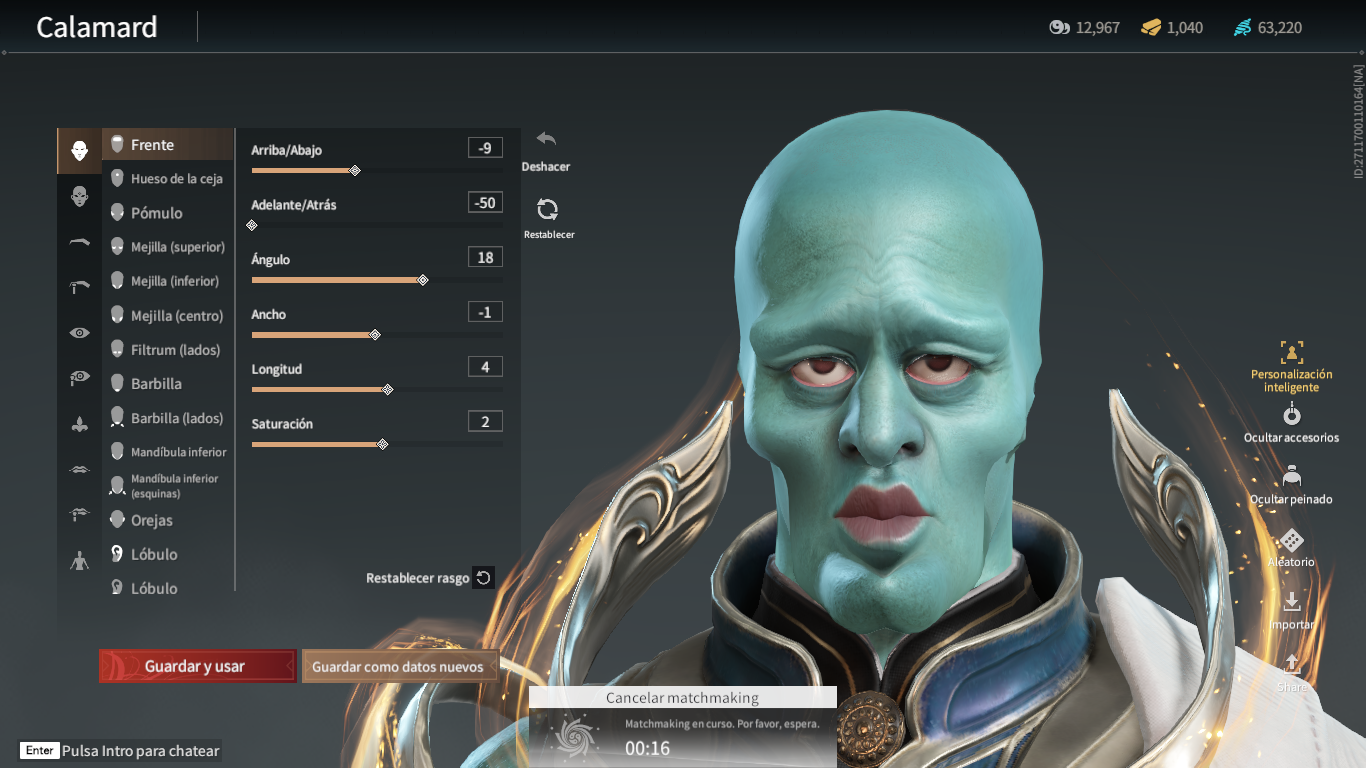Select the nose category icon
The width and height of the screenshot is (1366, 768).
click(80, 424)
